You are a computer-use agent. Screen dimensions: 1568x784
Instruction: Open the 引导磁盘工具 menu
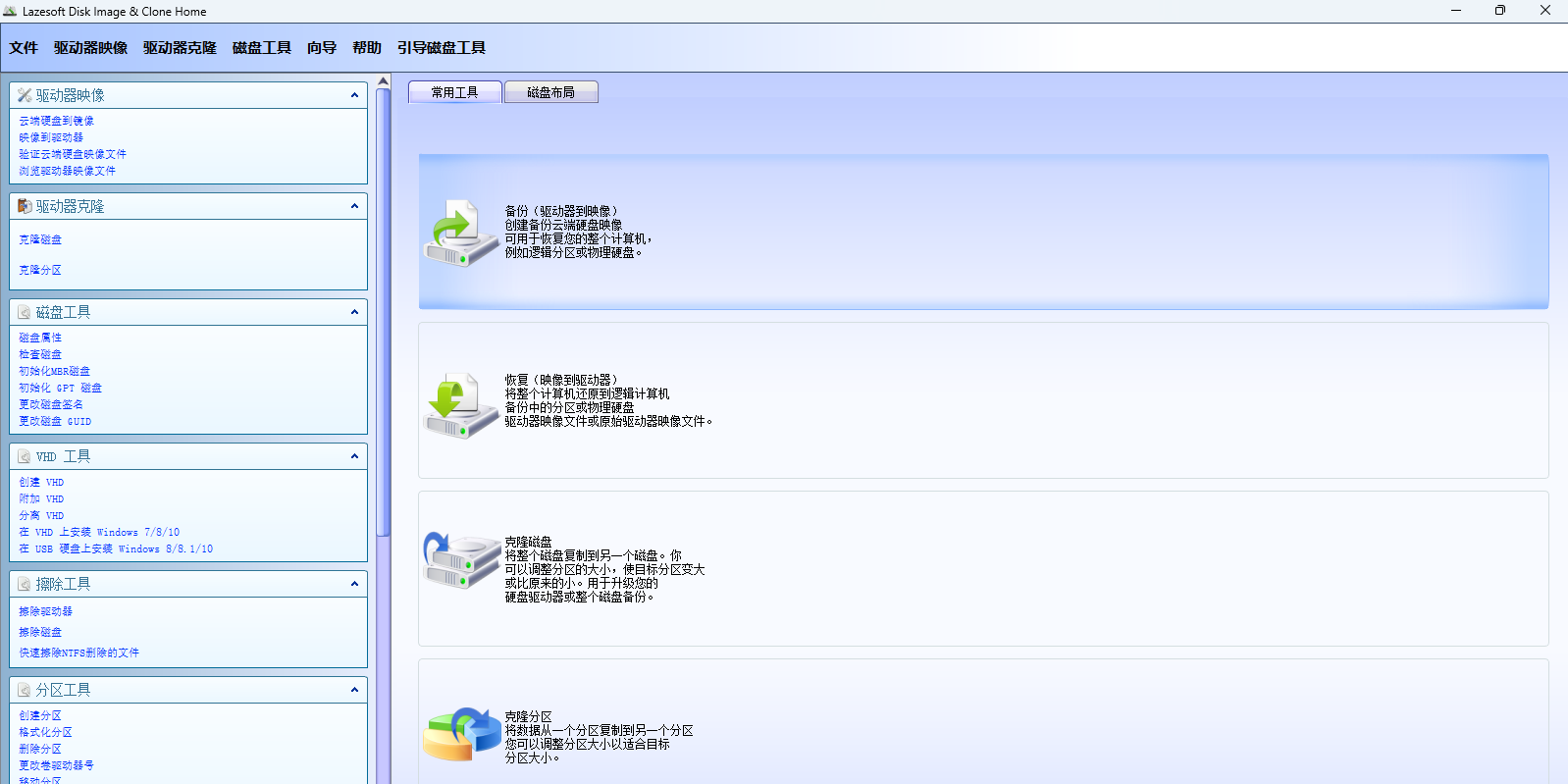point(442,47)
